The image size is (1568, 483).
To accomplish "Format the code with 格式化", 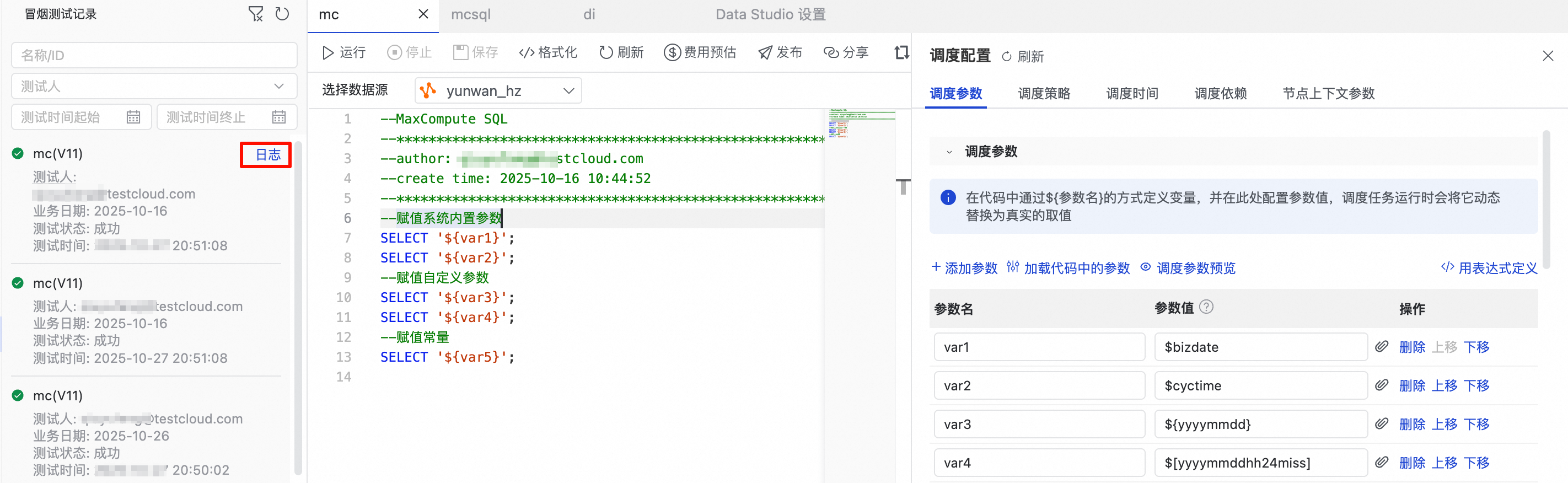I will (548, 52).
